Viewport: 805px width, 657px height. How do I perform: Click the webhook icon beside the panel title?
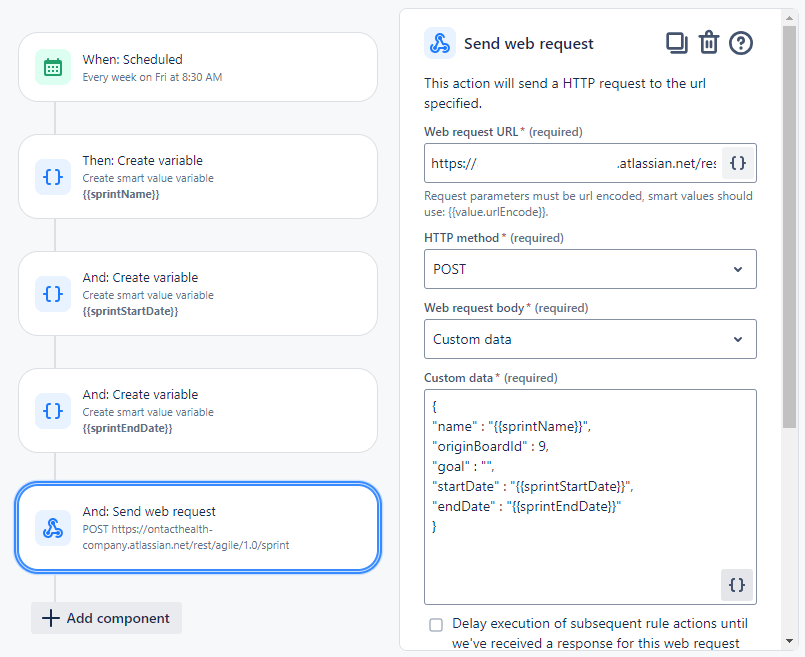[x=440, y=43]
